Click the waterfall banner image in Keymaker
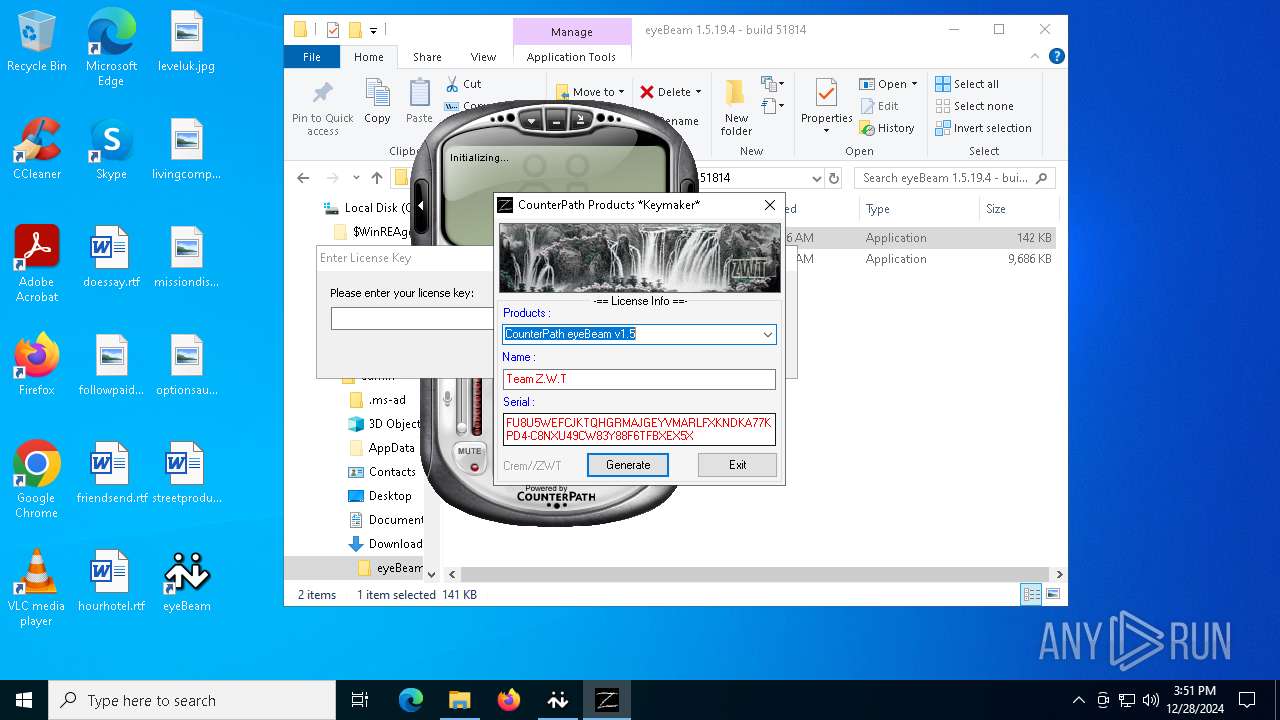The height and width of the screenshot is (720, 1280). pyautogui.click(x=640, y=258)
